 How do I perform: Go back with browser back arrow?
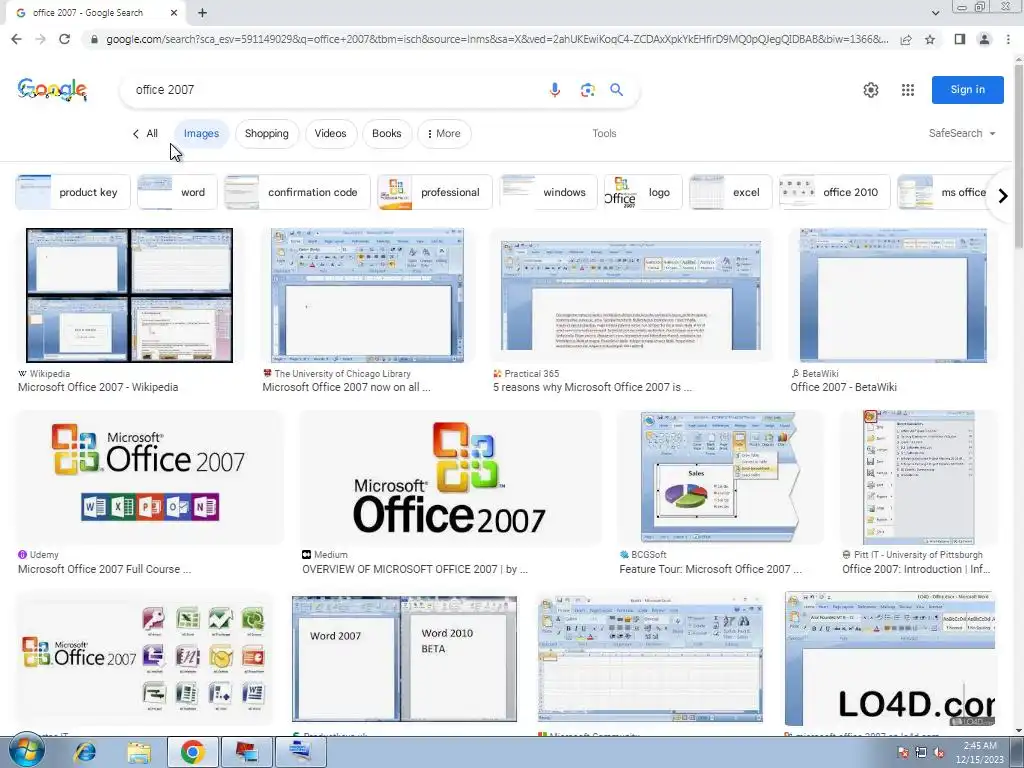(x=16, y=39)
